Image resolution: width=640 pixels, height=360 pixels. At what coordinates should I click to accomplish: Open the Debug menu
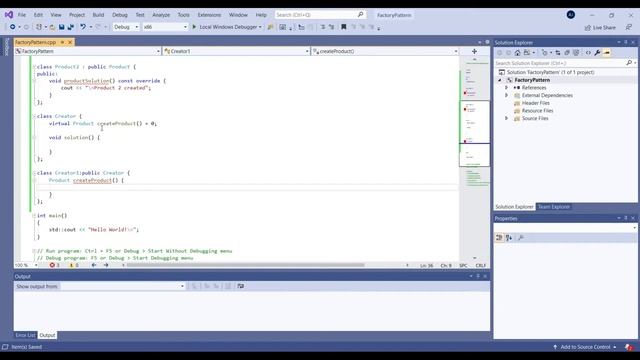(x=120, y=15)
